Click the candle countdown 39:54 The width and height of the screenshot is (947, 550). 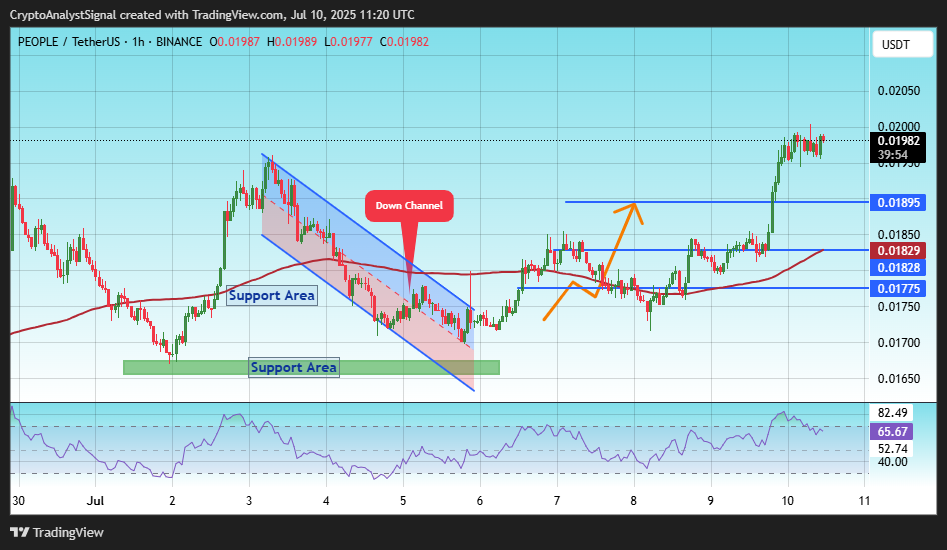pos(893,155)
